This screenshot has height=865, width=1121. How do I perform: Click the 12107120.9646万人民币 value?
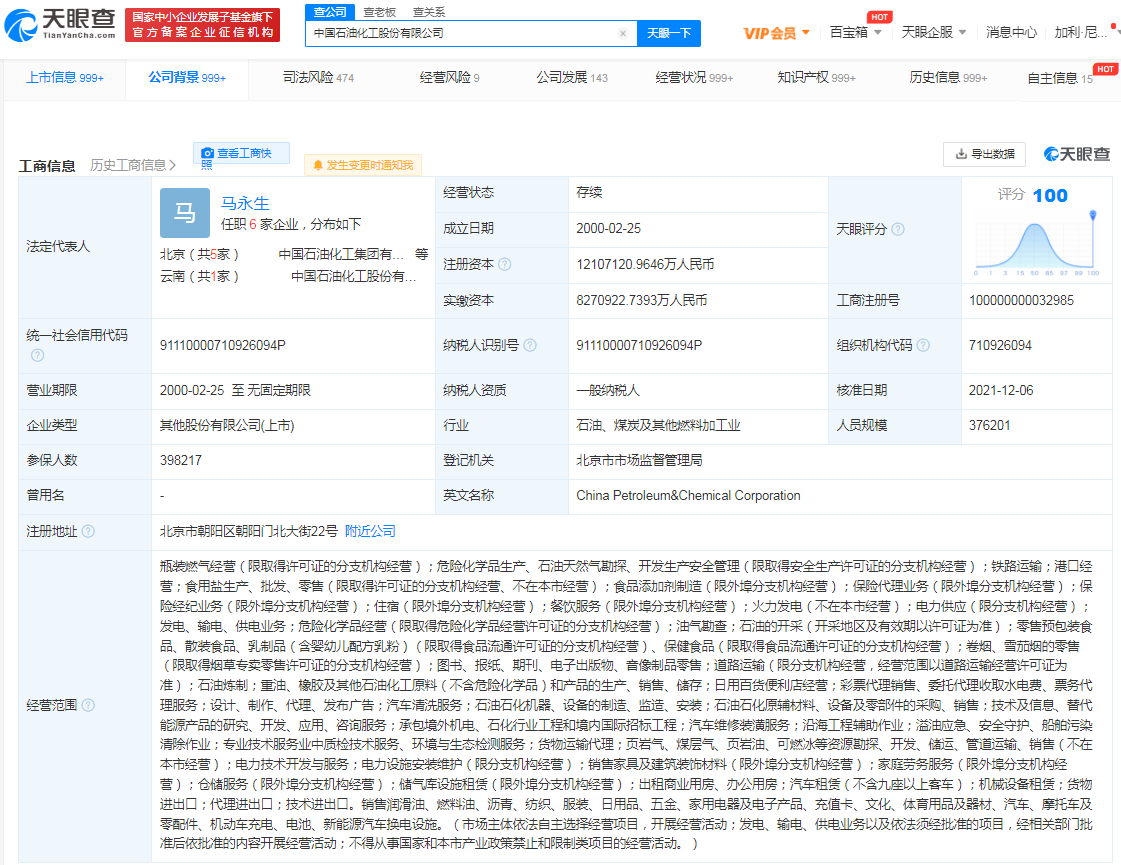tap(645, 265)
